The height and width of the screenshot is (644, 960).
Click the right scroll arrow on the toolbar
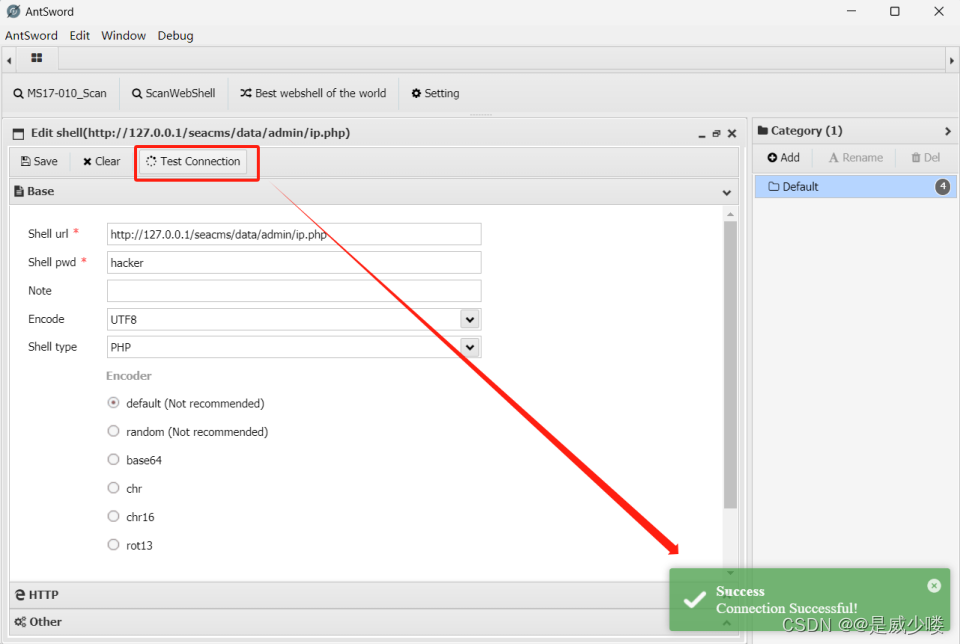point(951,58)
